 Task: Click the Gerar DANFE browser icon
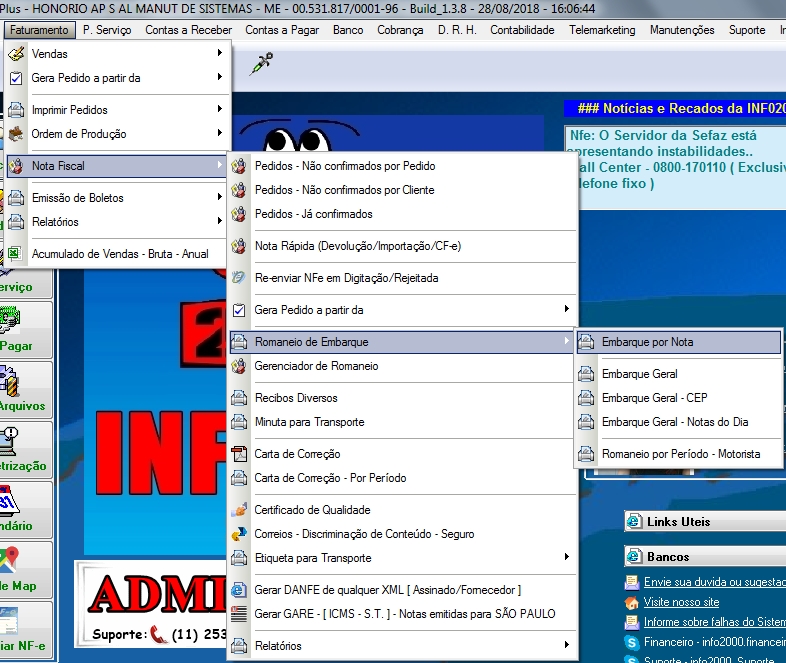pos(239,590)
